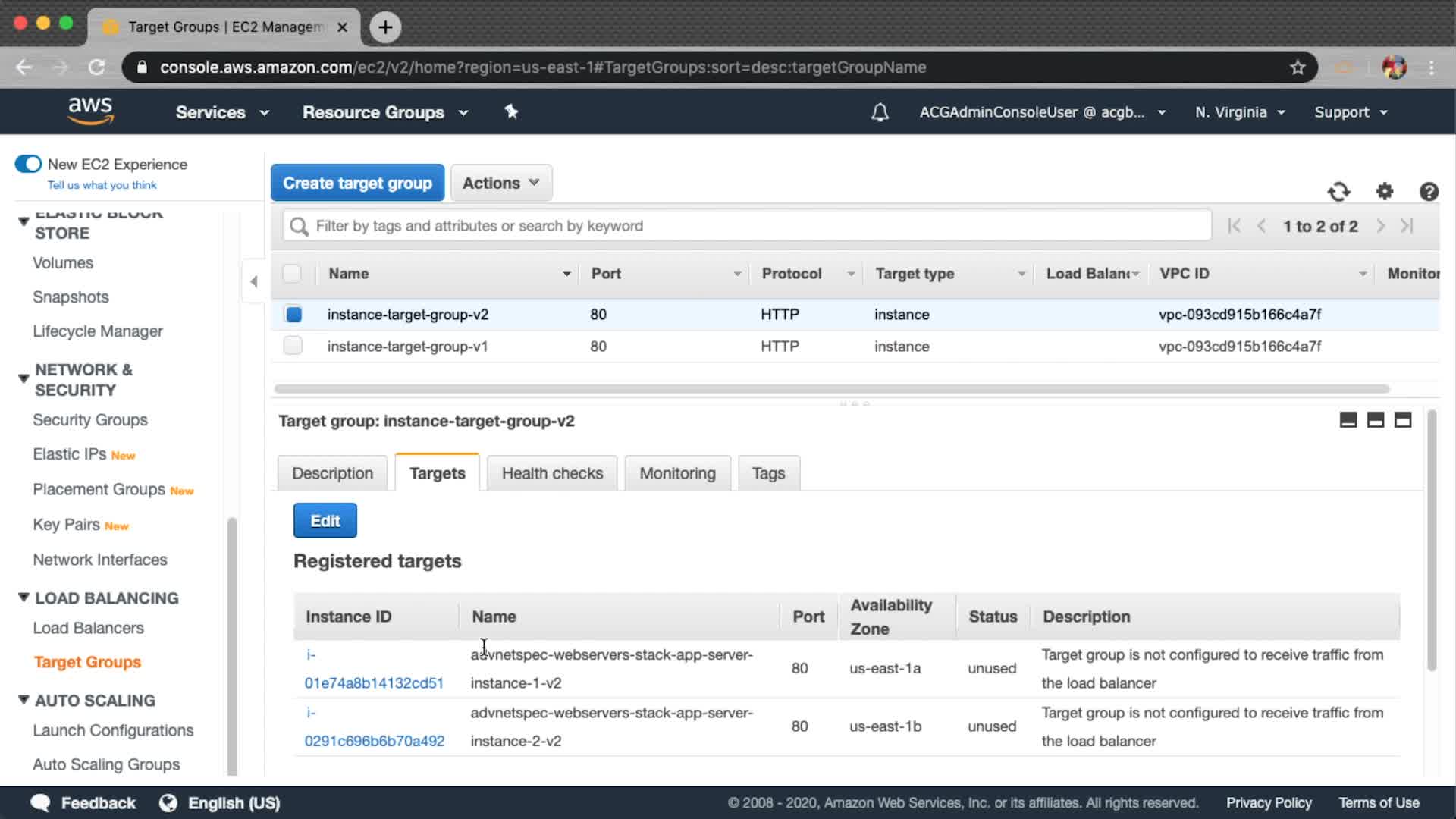The image size is (1456, 819).
Task: Switch to the Health checks tab
Action: point(552,473)
